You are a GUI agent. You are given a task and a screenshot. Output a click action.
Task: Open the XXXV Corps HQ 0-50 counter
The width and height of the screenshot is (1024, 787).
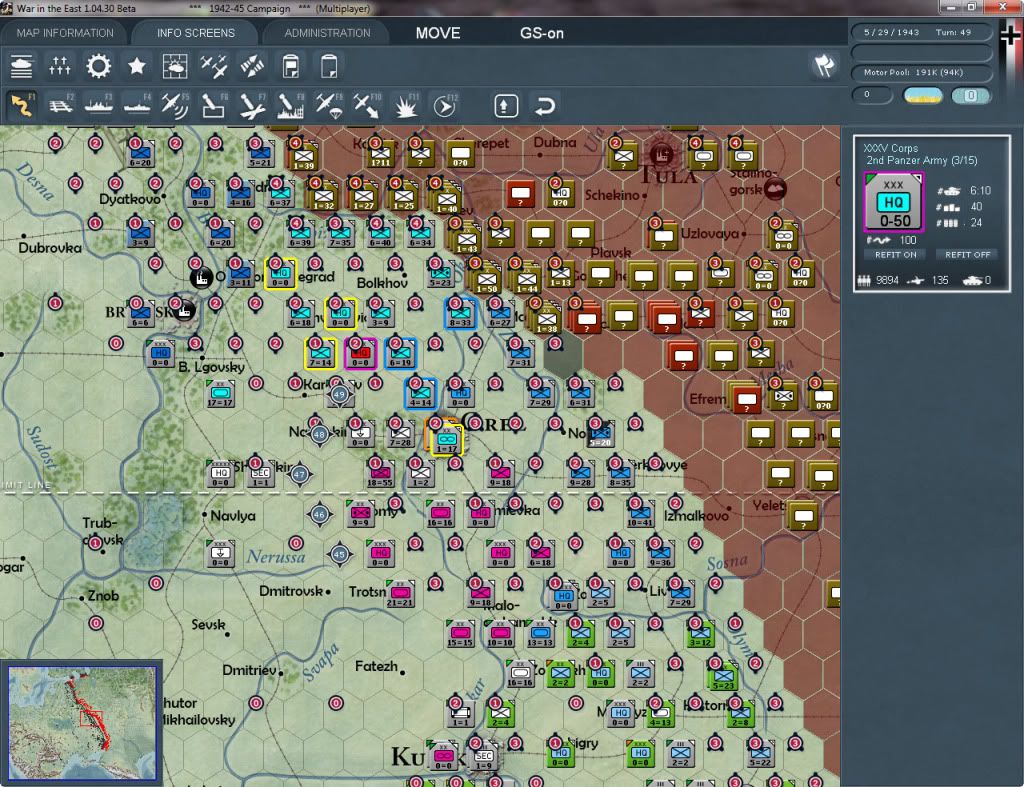click(x=893, y=202)
